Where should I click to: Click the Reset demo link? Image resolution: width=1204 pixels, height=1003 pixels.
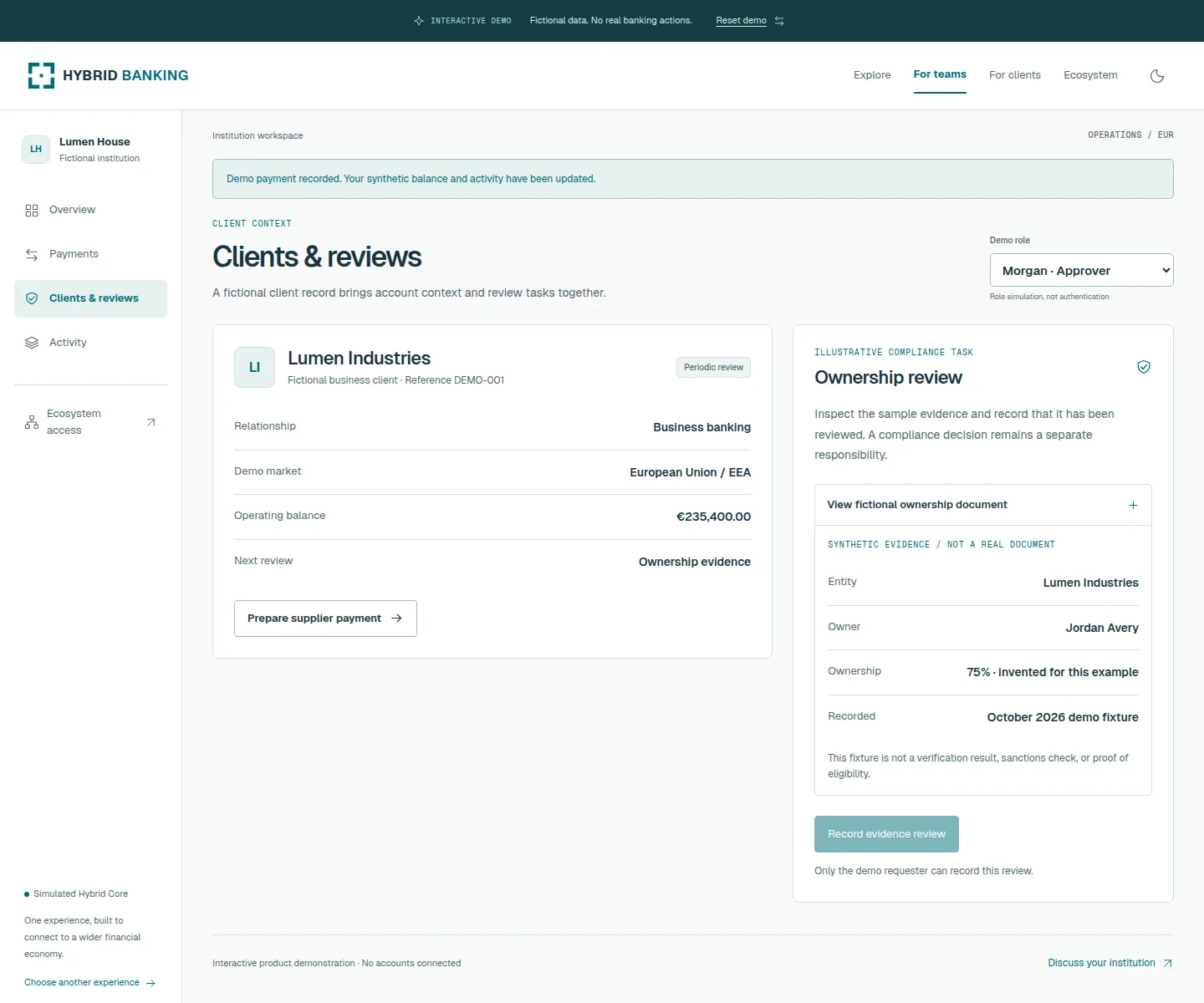[x=741, y=21]
